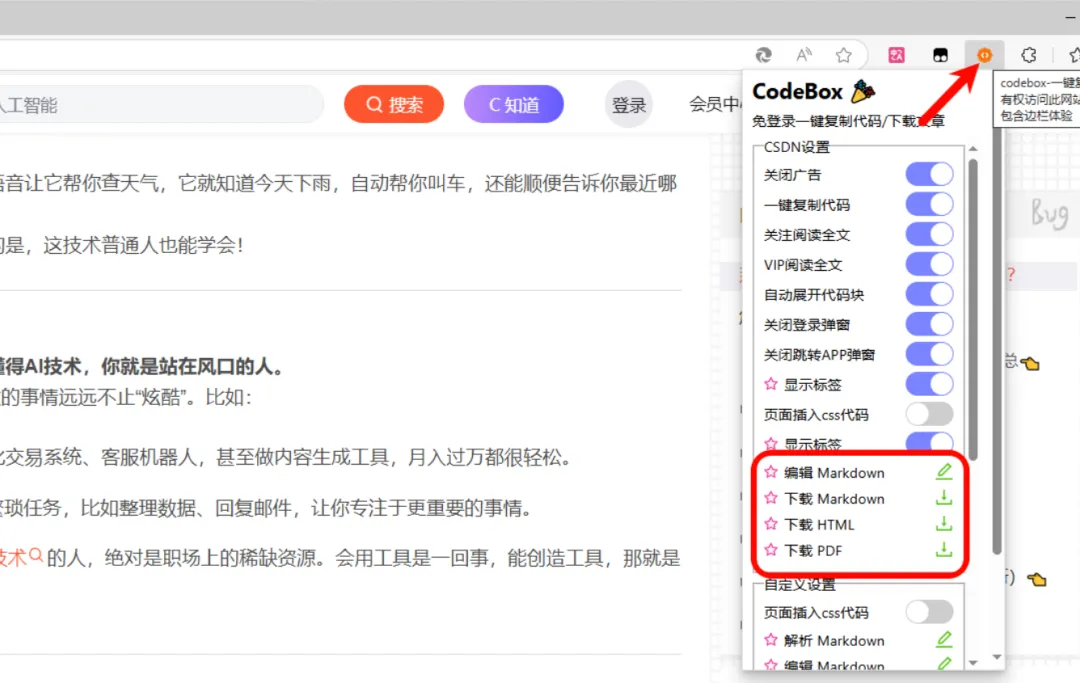Click star icon beside 下载 PDF
The image size is (1080, 683).
coord(771,550)
